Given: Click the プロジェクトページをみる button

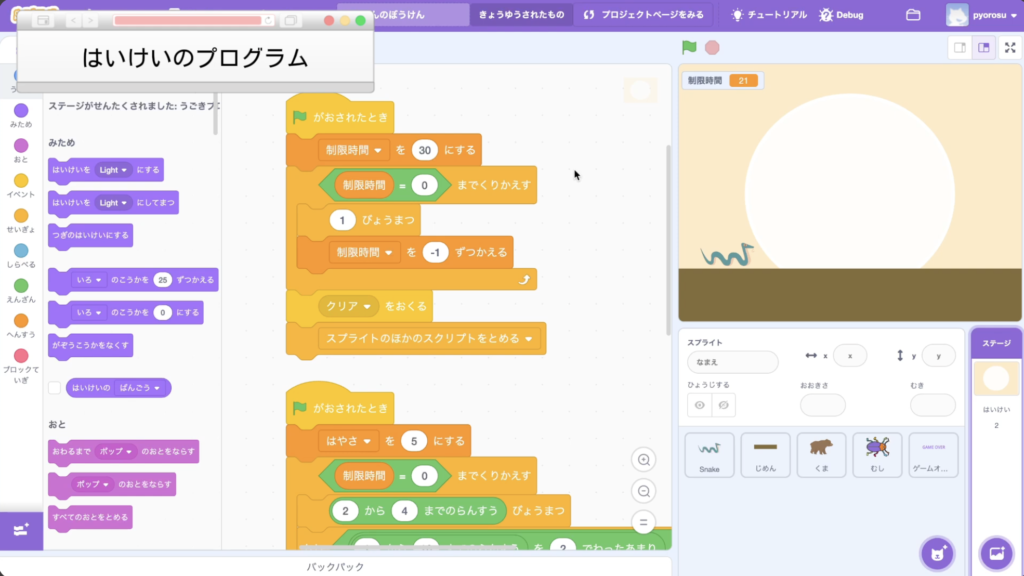Looking at the screenshot, I should (643, 15).
